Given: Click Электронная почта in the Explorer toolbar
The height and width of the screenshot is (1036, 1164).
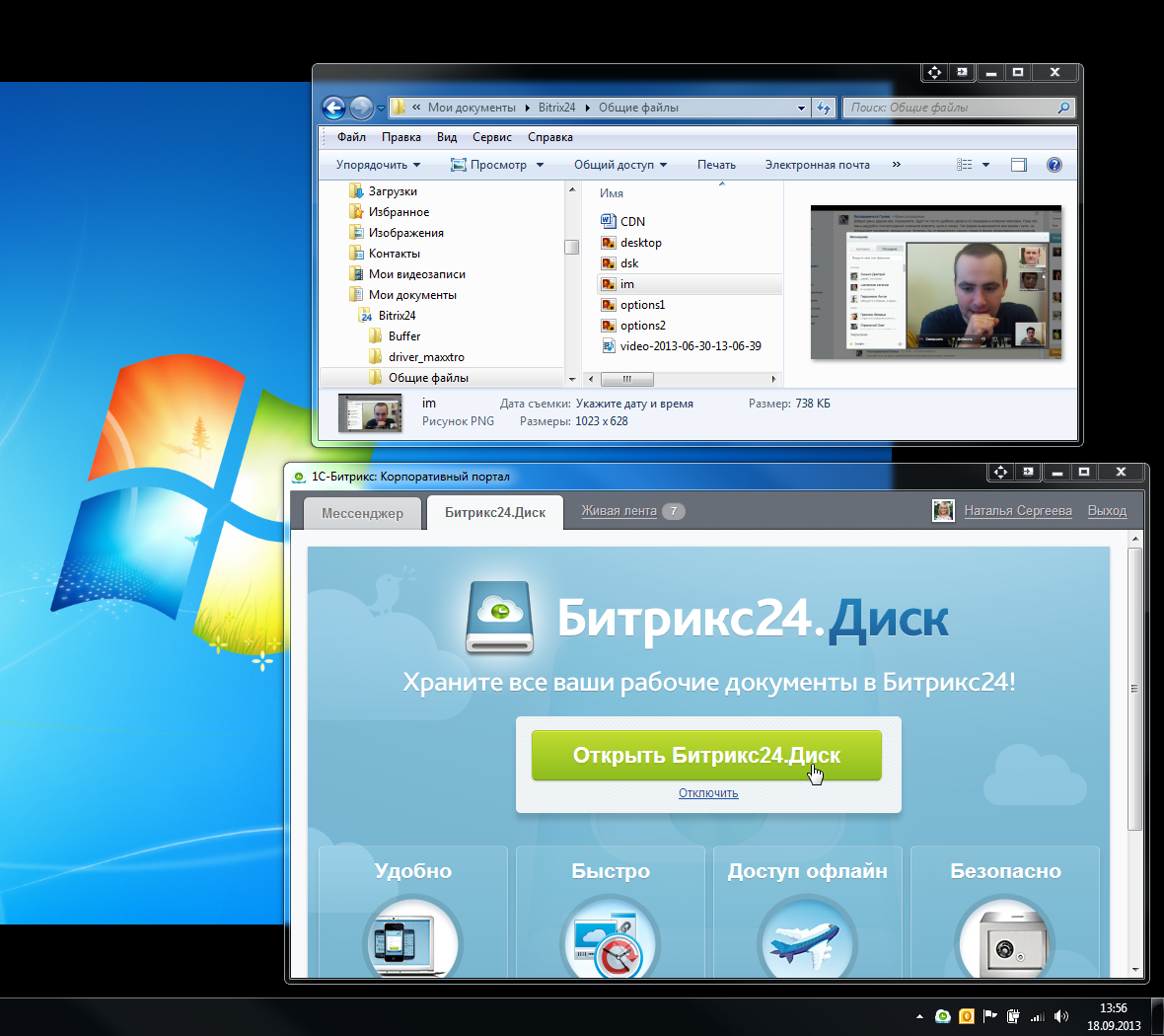Looking at the screenshot, I should [818, 165].
